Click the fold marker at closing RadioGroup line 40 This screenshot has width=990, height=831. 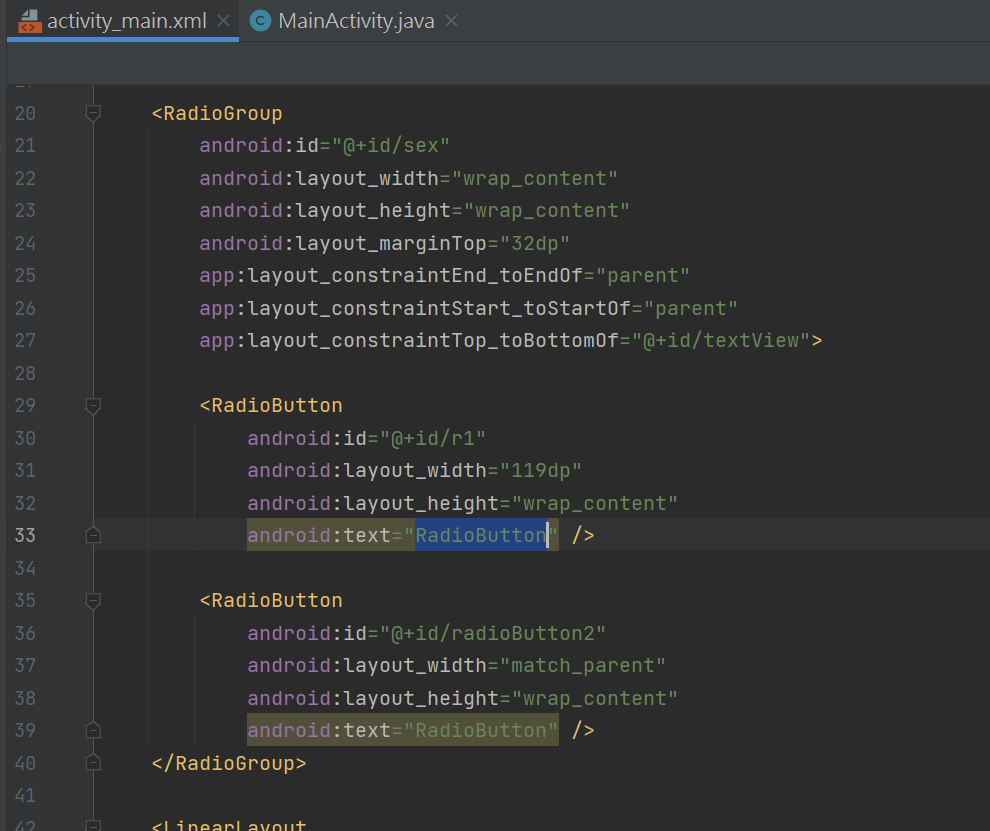pos(93,763)
